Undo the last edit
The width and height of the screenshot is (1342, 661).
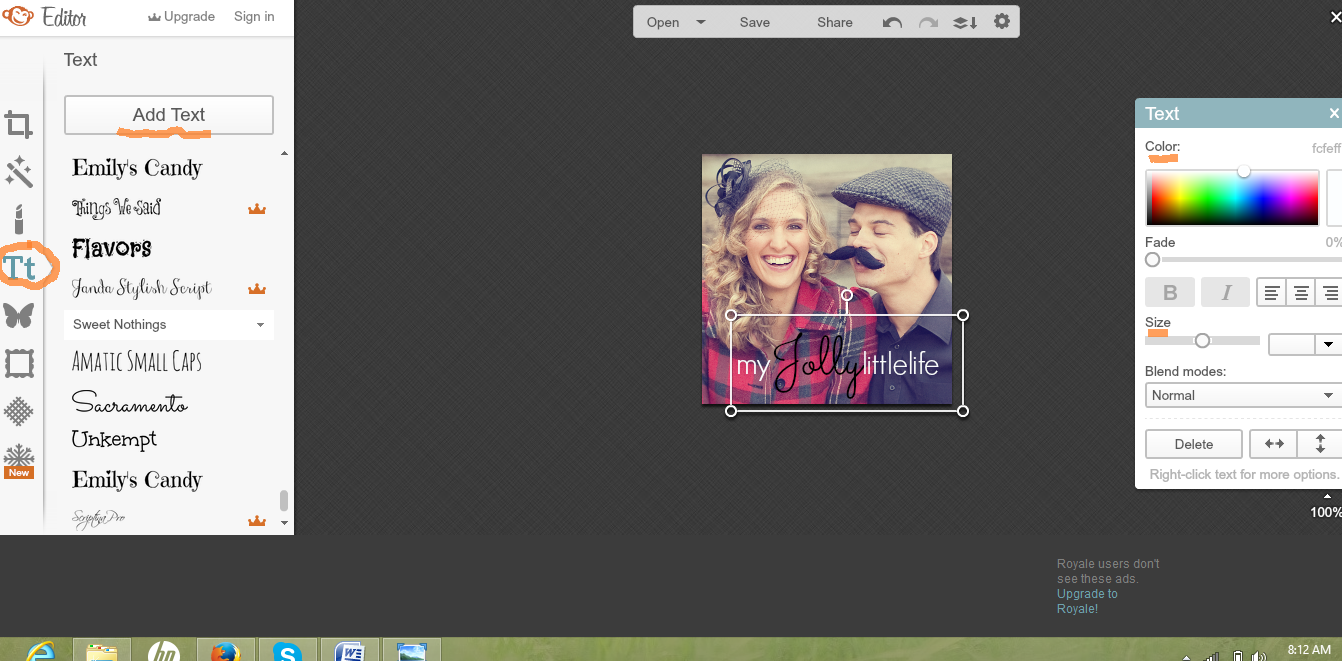[891, 21]
